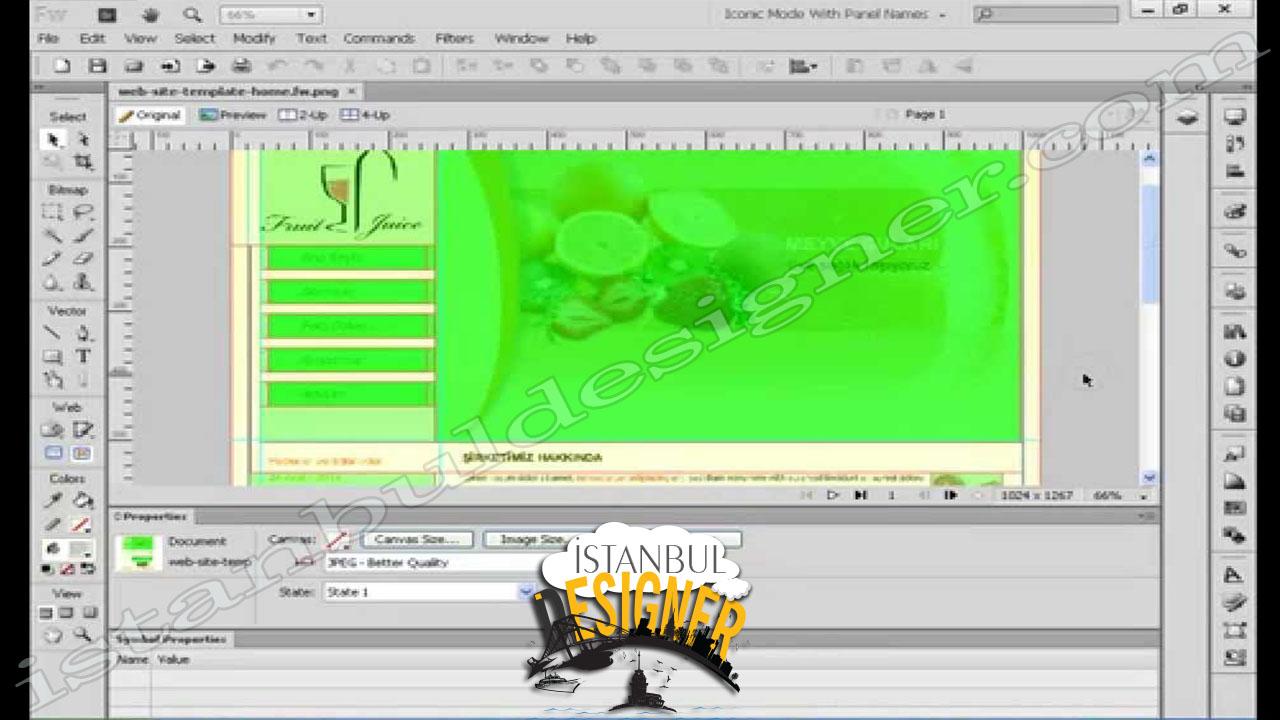The width and height of the screenshot is (1280, 720).
Task: Select the Rubber Stamp tool
Action: coord(83,283)
